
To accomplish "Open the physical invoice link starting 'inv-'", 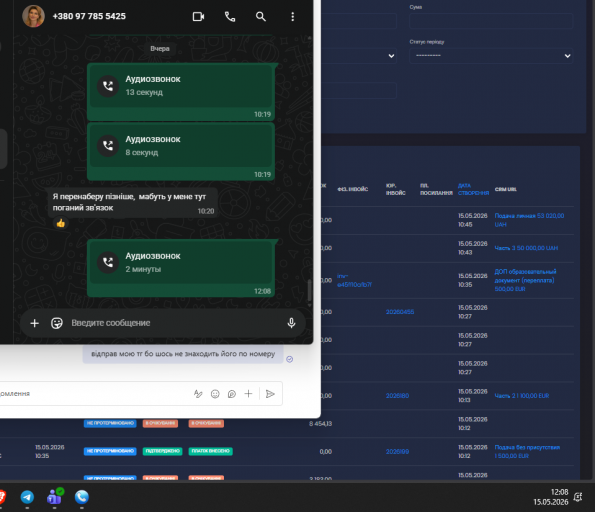I will coord(354,280).
